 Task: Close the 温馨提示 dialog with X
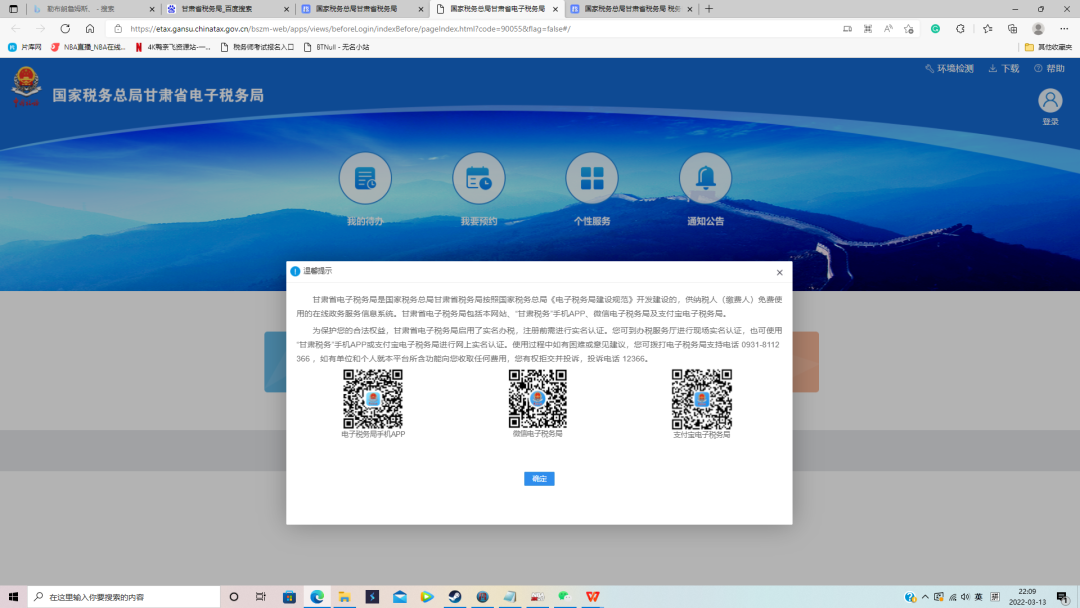pyautogui.click(x=780, y=272)
